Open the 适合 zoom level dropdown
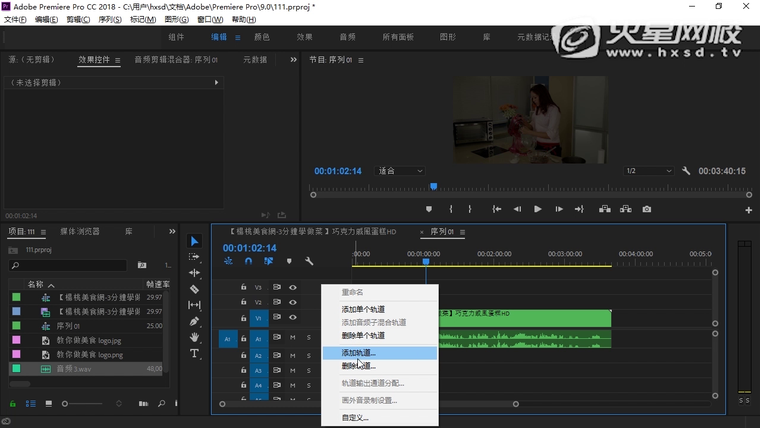Viewport: 760px width, 428px height. 401,171
